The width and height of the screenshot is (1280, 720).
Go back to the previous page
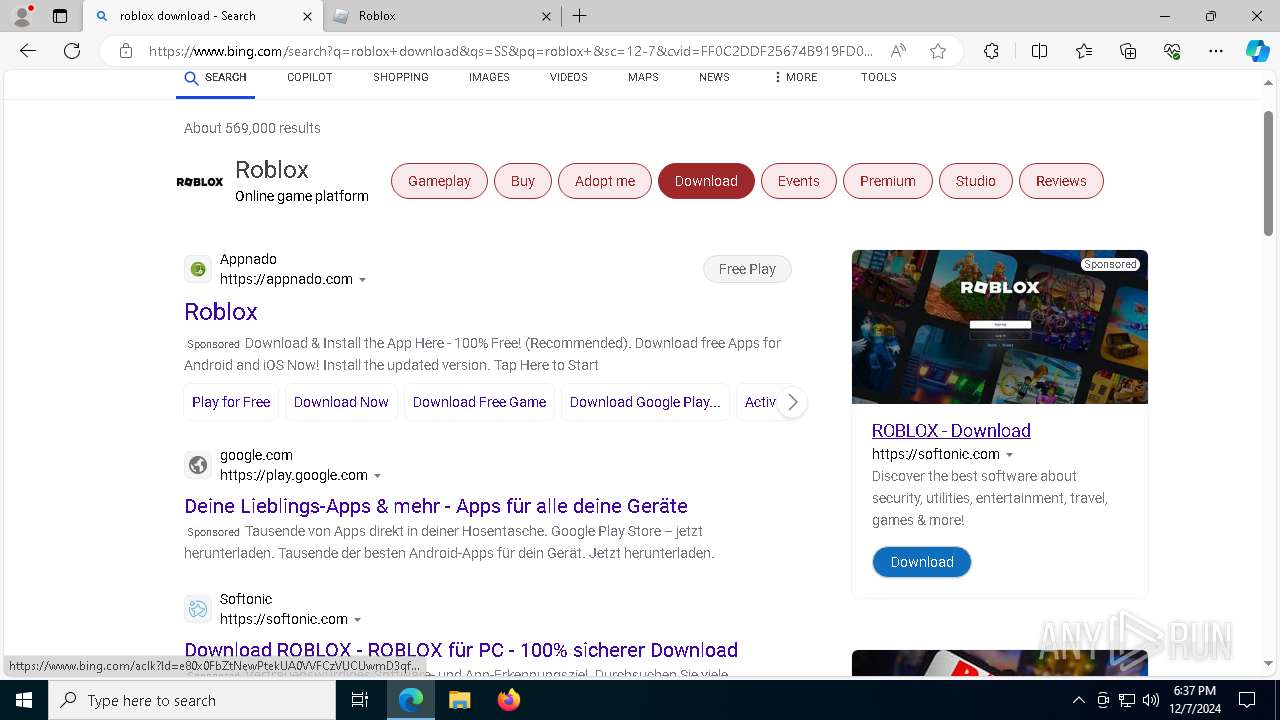tap(28, 51)
